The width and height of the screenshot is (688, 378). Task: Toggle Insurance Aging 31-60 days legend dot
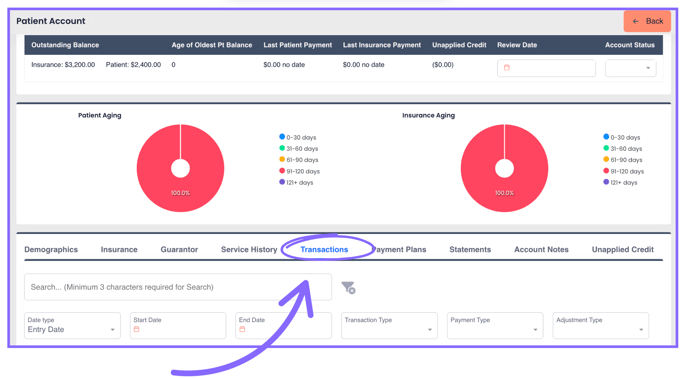(x=606, y=148)
